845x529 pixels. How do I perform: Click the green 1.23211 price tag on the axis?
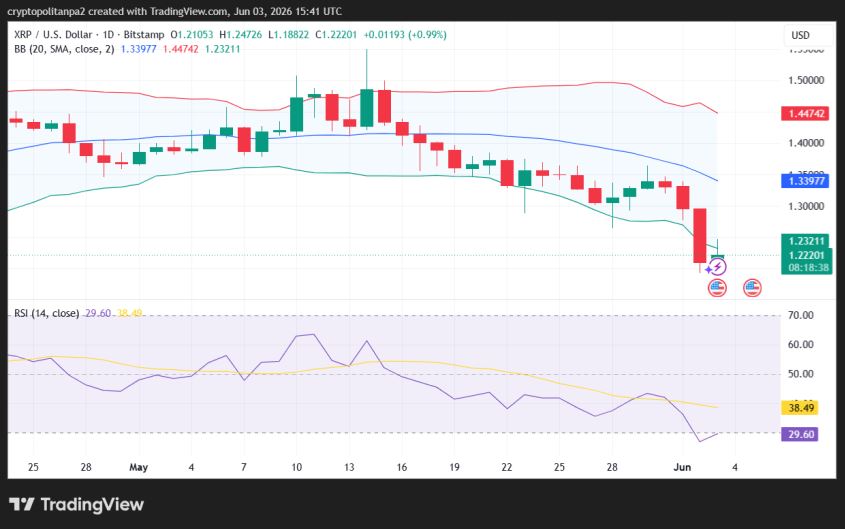(x=807, y=241)
